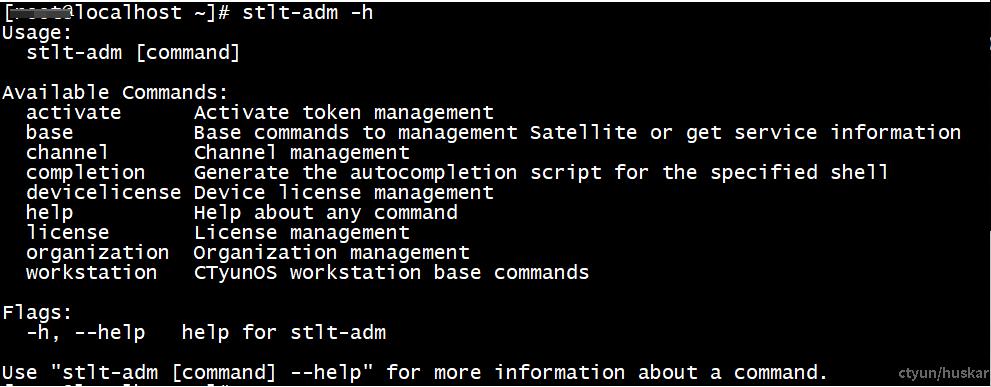991x387 pixels.
Task: Click the 'activate' command name
Action: tap(73, 113)
